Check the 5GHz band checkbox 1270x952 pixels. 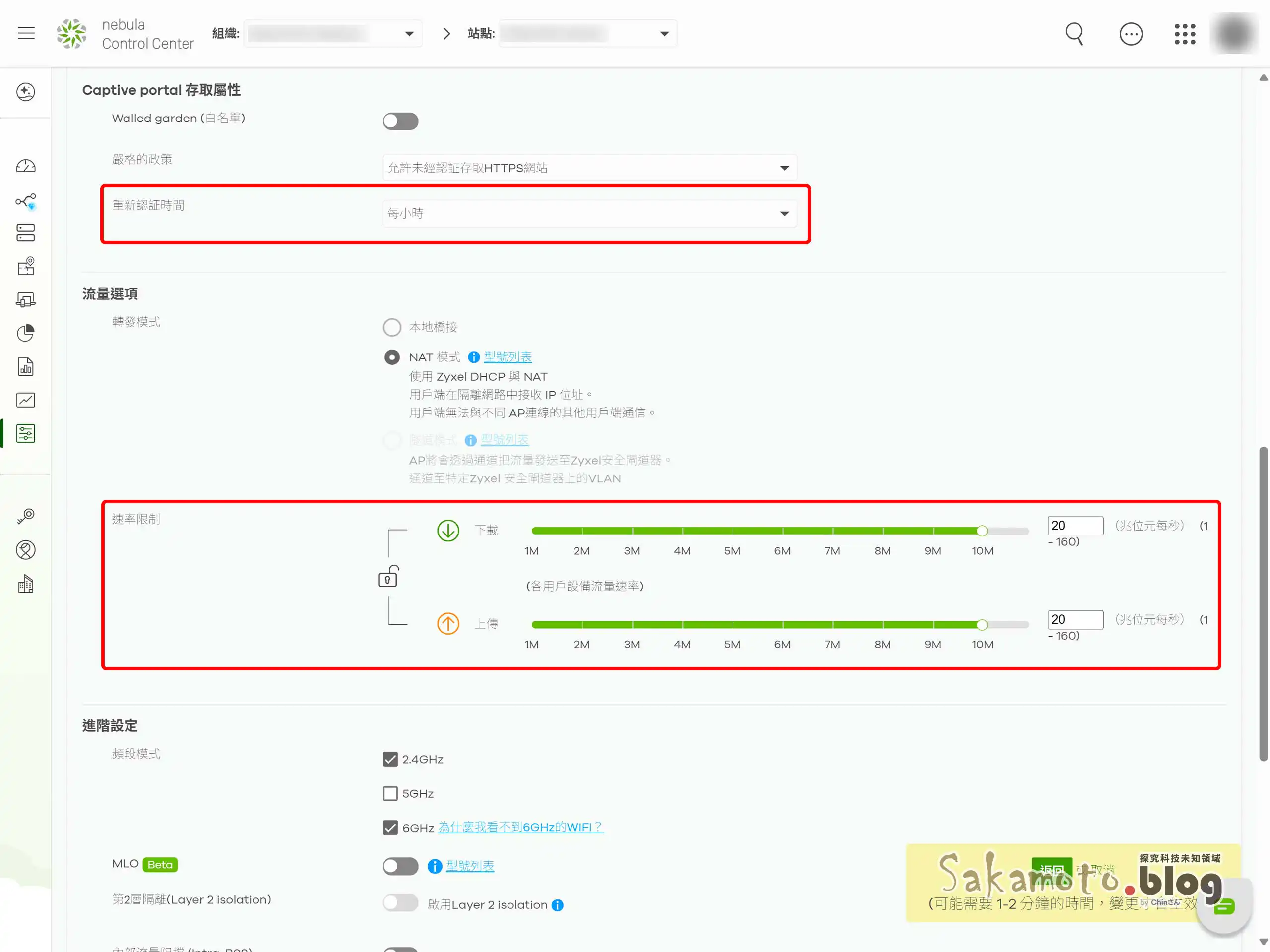click(390, 794)
